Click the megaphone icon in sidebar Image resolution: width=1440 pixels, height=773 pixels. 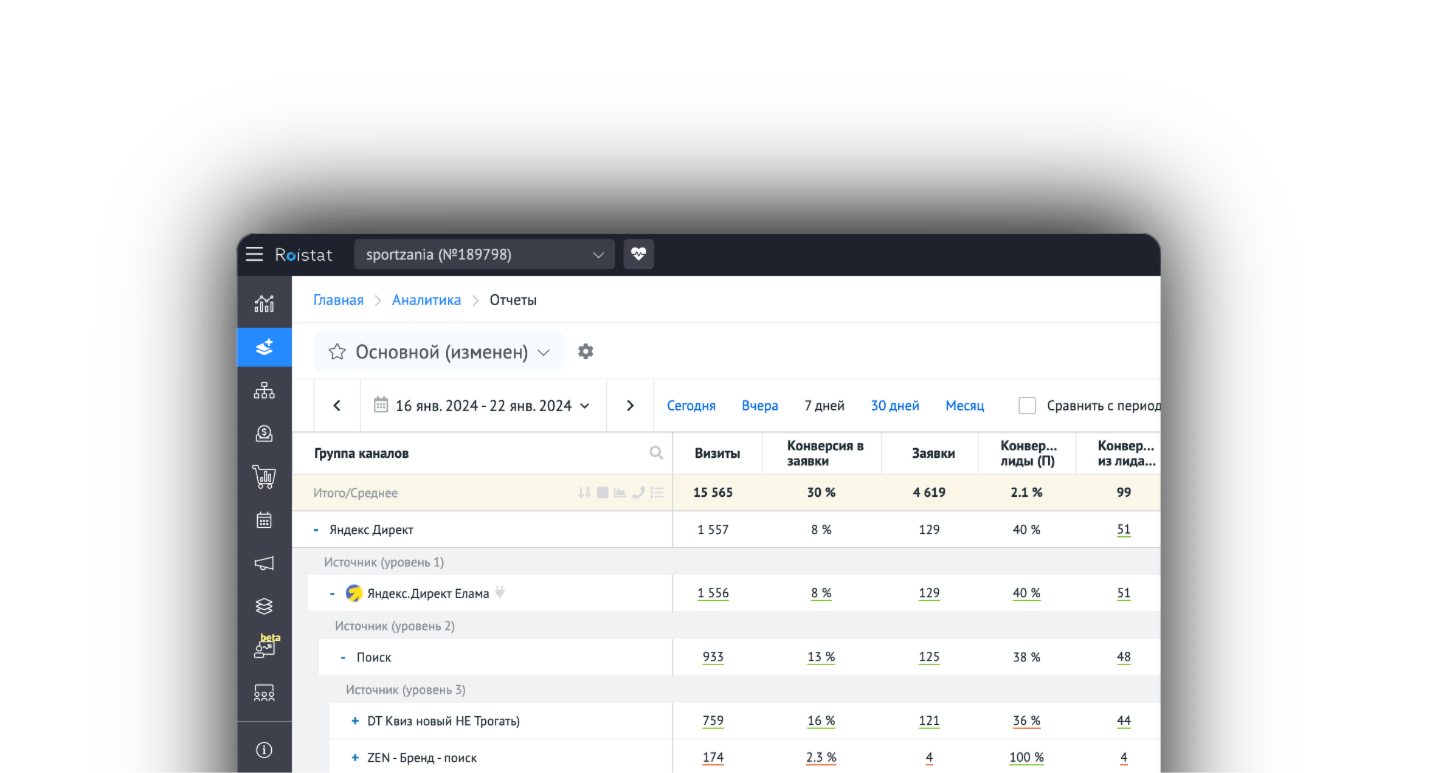(x=264, y=564)
